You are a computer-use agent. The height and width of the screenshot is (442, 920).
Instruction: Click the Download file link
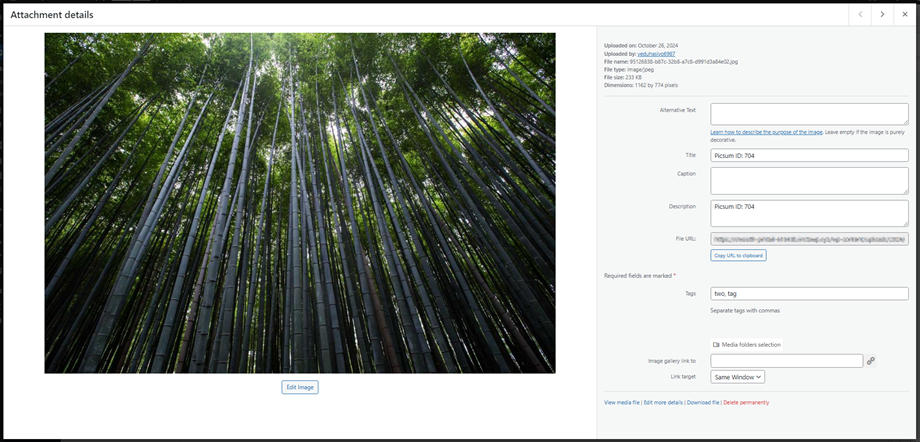(x=702, y=402)
